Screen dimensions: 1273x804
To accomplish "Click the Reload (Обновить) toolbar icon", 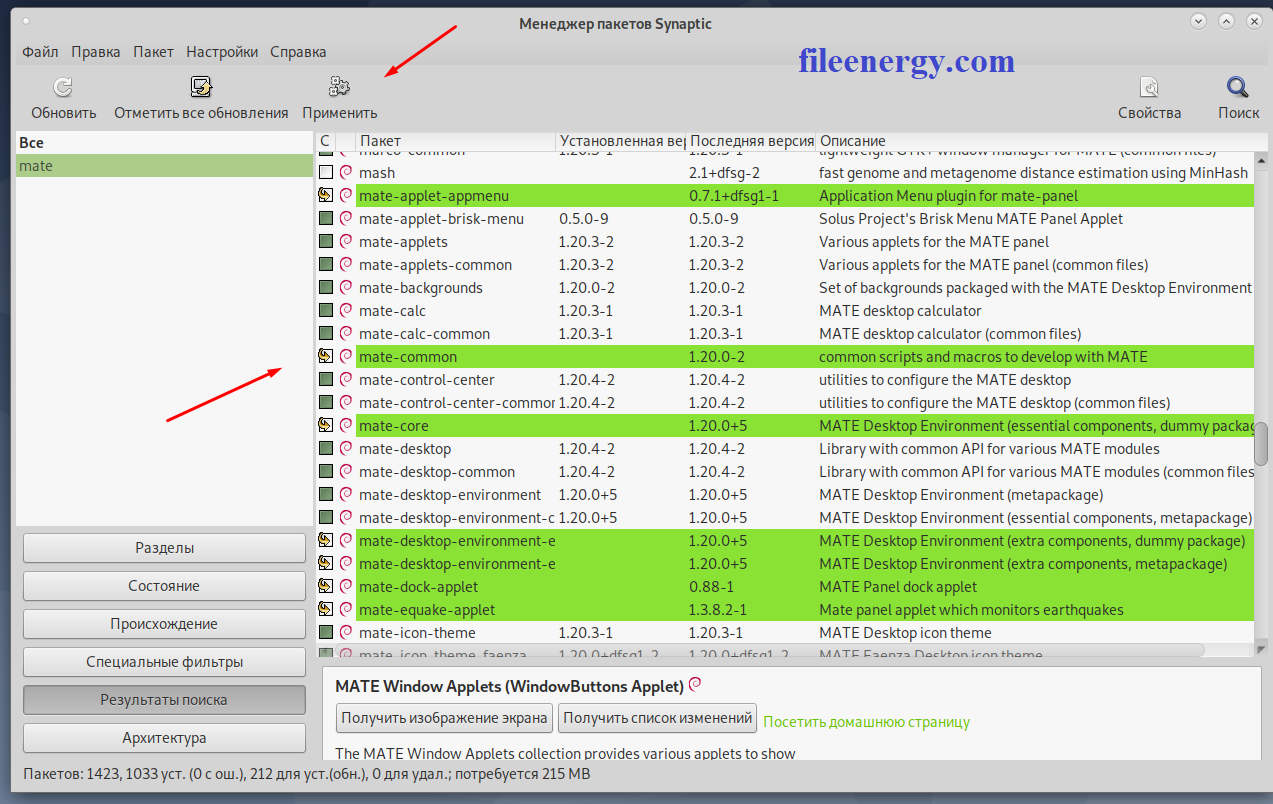I will [x=63, y=87].
